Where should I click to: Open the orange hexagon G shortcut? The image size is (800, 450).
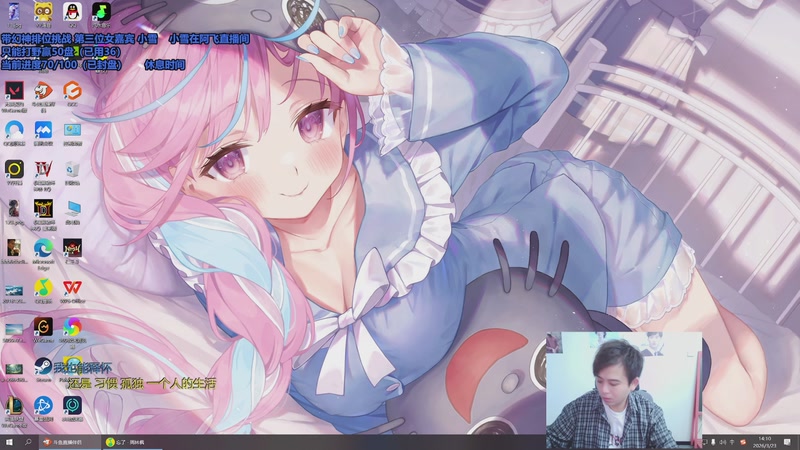point(72,93)
